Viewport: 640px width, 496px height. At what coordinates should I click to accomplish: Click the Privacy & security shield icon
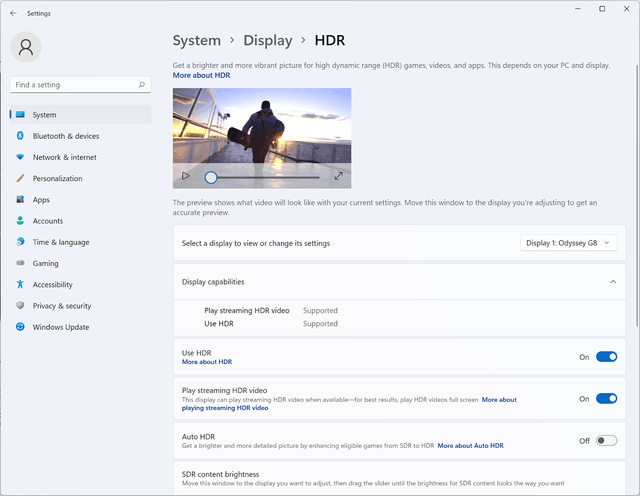20,306
